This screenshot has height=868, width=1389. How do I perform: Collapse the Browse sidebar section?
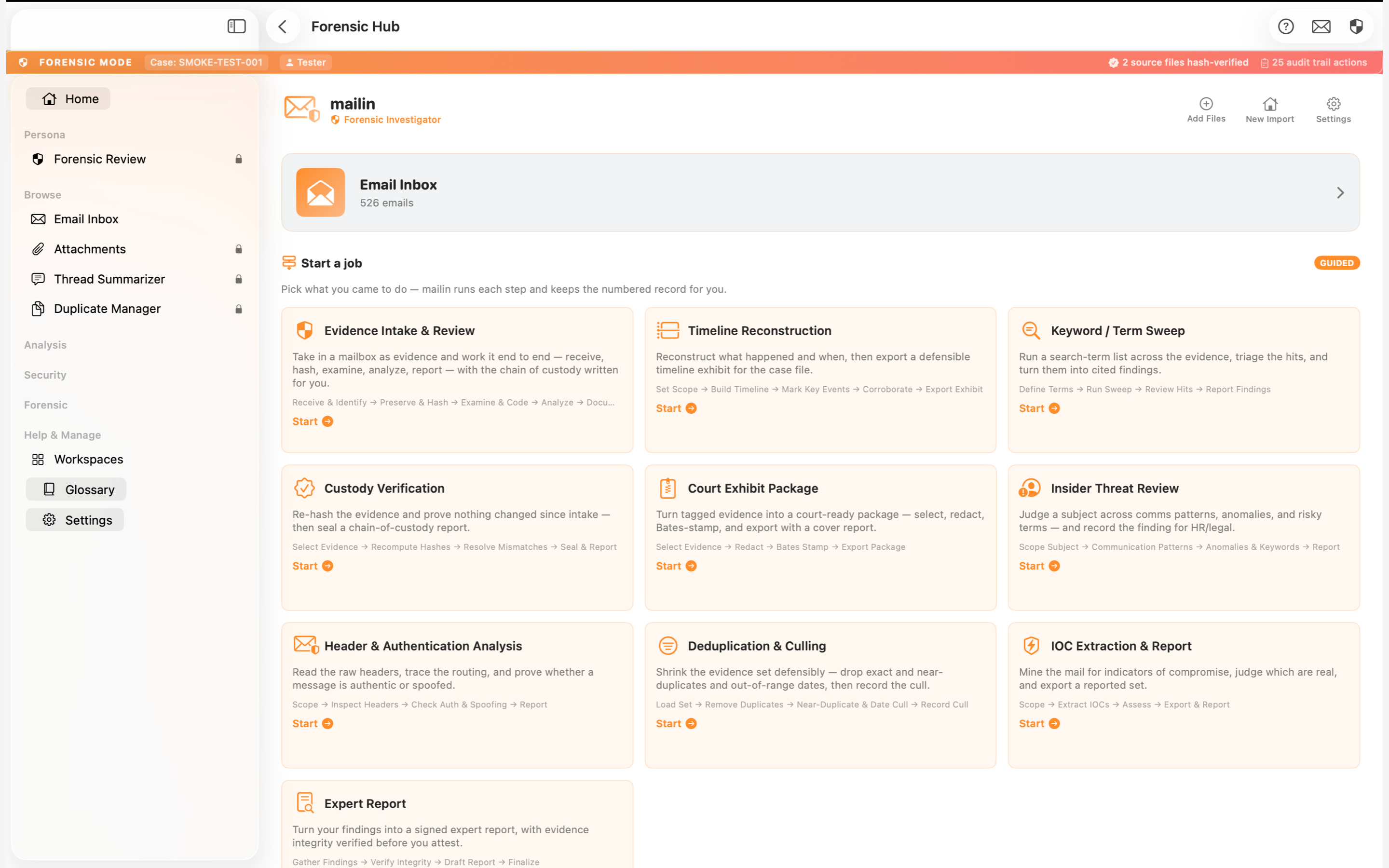pyautogui.click(x=42, y=195)
